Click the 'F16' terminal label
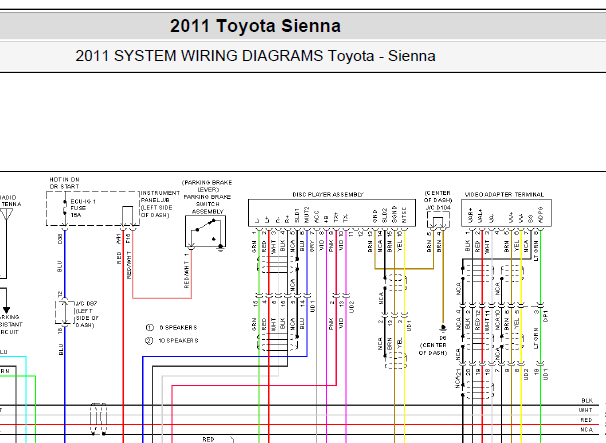The image size is (606, 443). click(128, 239)
